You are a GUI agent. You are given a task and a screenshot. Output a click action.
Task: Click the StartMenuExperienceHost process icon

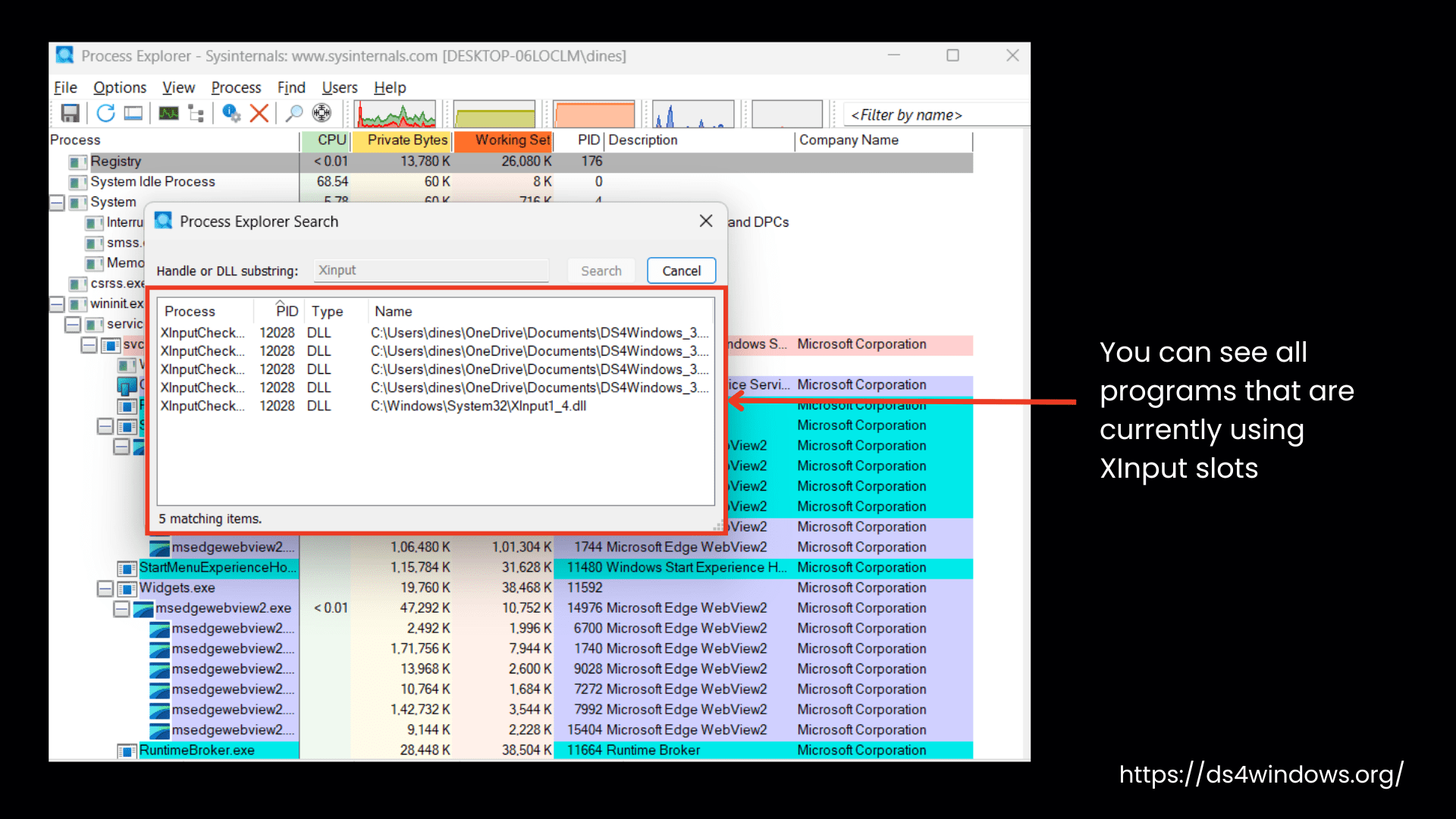(127, 568)
